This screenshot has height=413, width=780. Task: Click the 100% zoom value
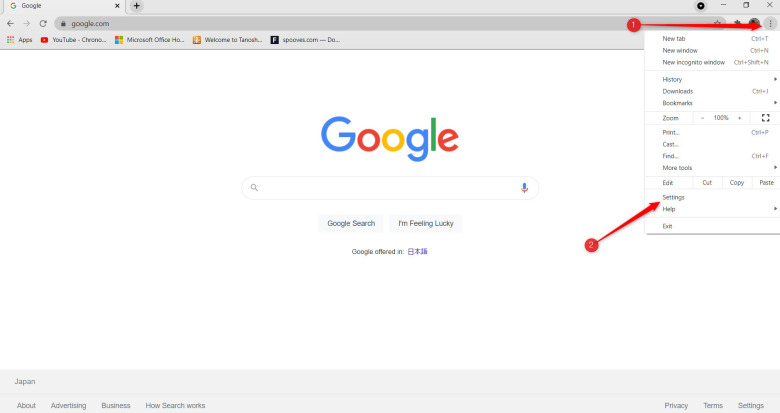pyautogui.click(x=721, y=118)
